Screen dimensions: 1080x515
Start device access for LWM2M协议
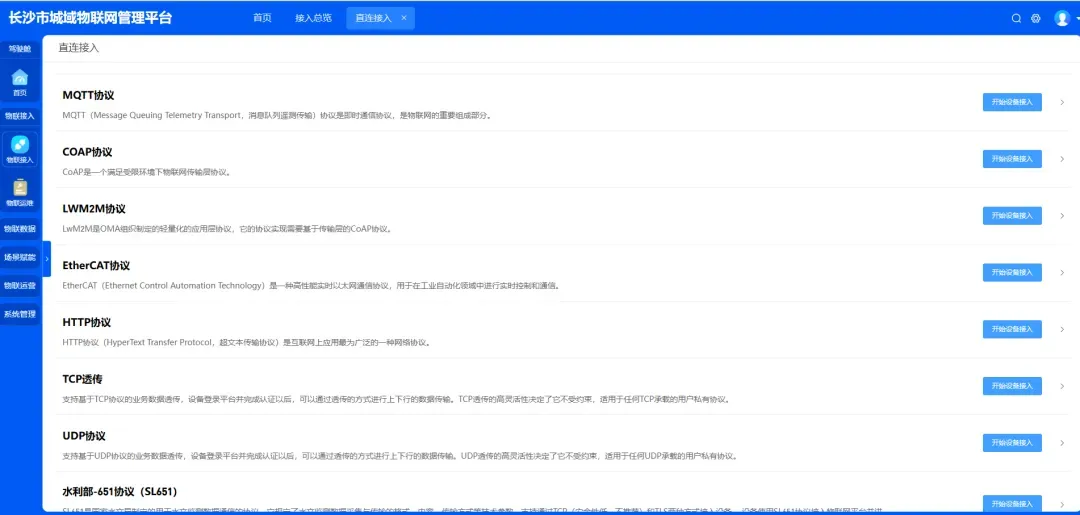tap(1012, 216)
